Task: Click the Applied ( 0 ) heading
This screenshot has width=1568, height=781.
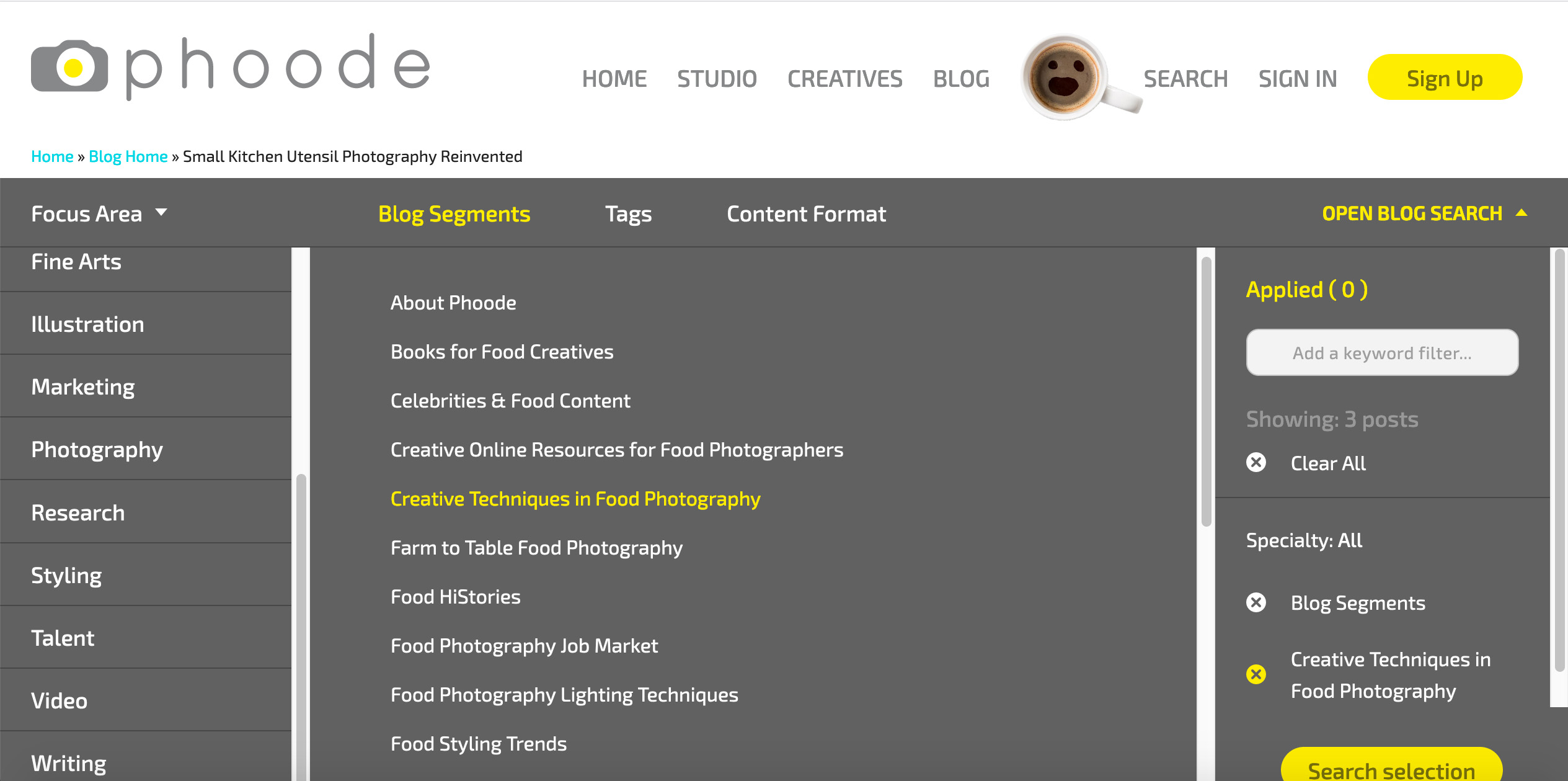Action: [1307, 290]
